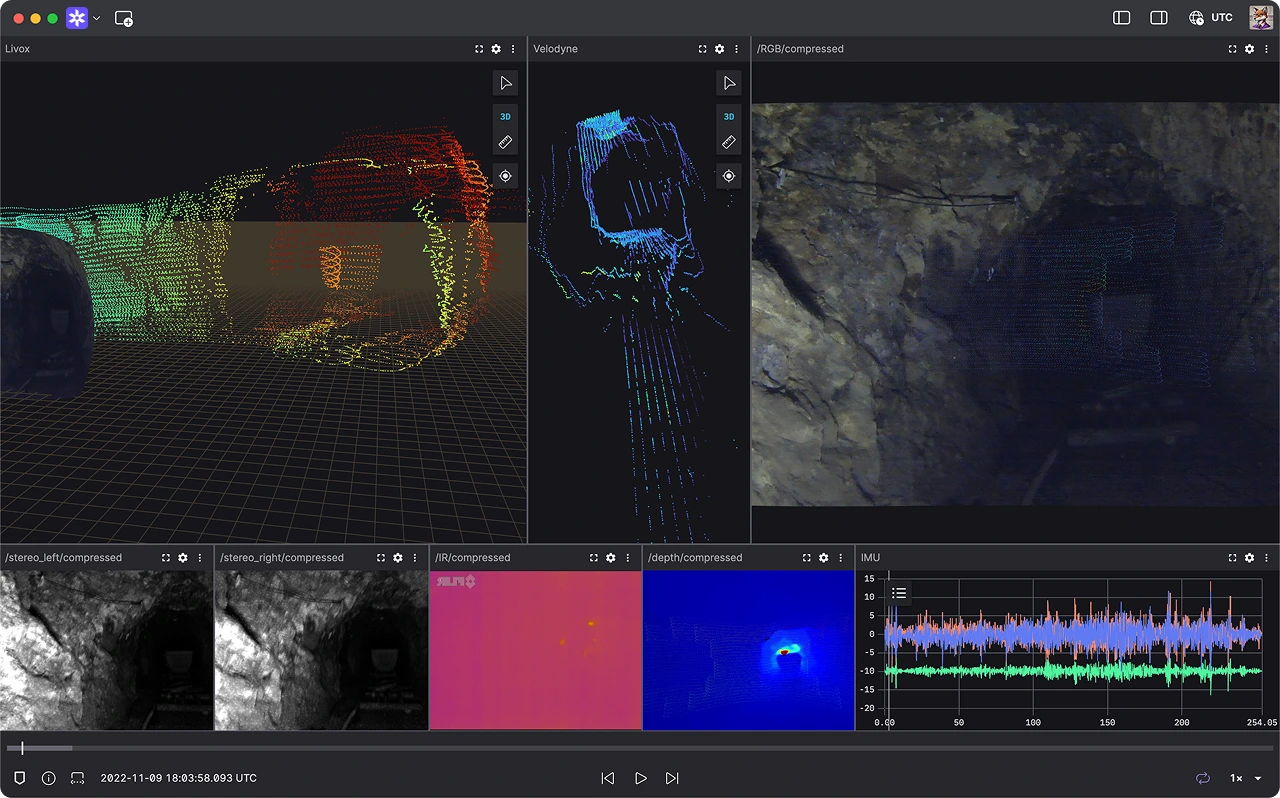Click the shield privacy icon in the bottom bar
The height and width of the screenshot is (798, 1280).
point(19,778)
